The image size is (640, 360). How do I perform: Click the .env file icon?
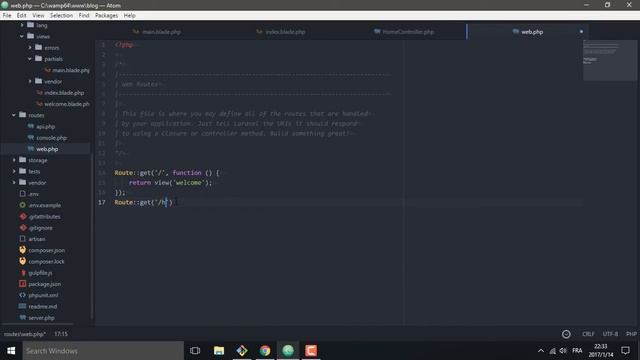click(x=22, y=193)
